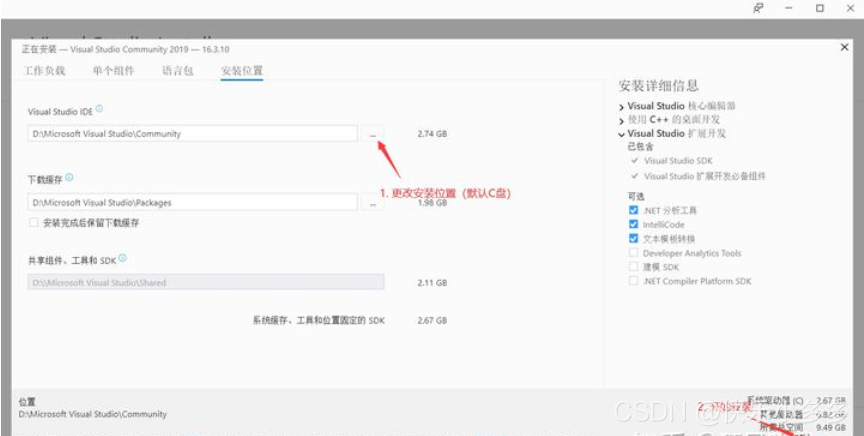864x436 pixels.
Task: Uncheck the .NET 分析工具 option
Action: (634, 210)
